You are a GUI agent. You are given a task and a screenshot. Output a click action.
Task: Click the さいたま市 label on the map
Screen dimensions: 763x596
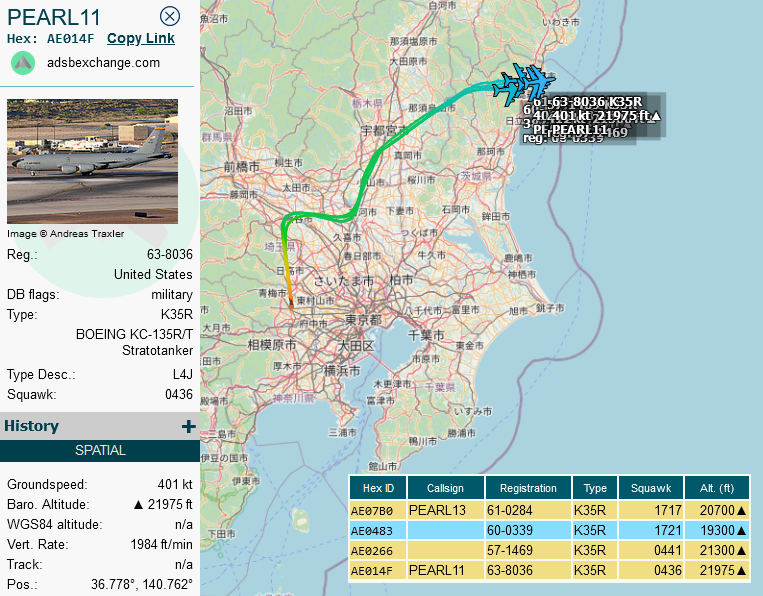(344, 281)
